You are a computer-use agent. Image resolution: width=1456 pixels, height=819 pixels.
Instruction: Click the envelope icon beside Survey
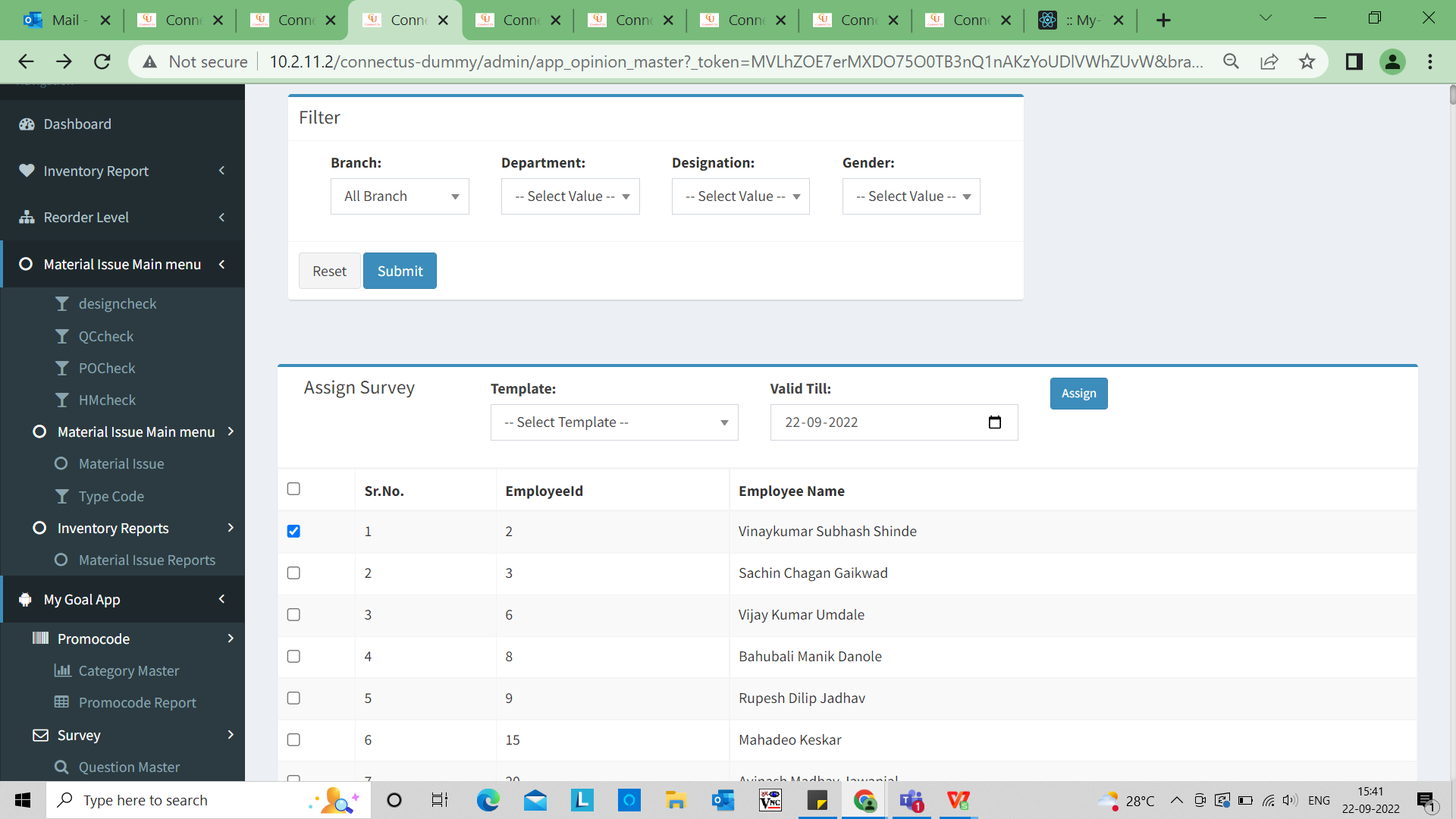click(x=40, y=735)
